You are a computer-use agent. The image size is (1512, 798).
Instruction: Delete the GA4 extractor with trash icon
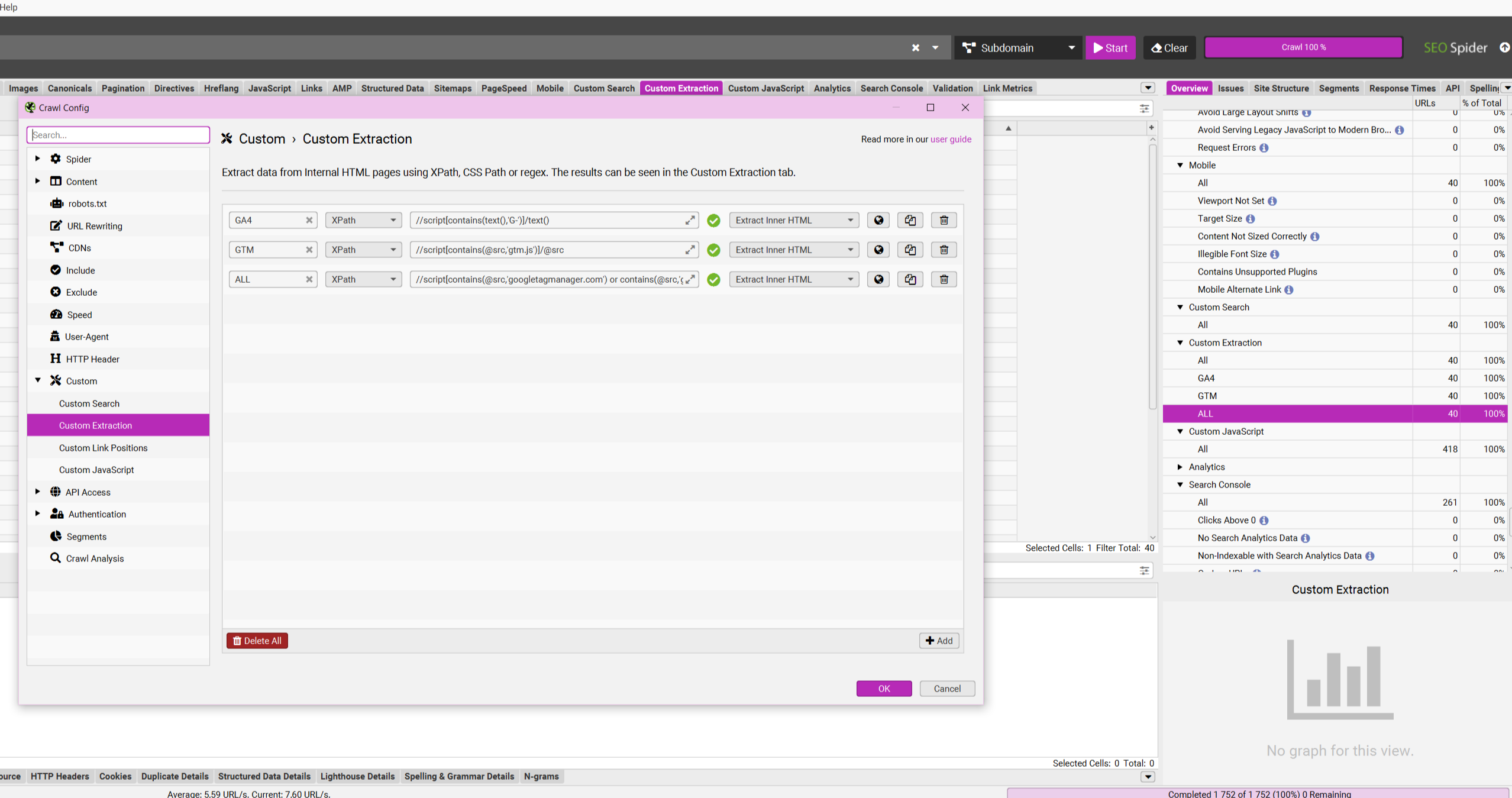click(x=944, y=220)
